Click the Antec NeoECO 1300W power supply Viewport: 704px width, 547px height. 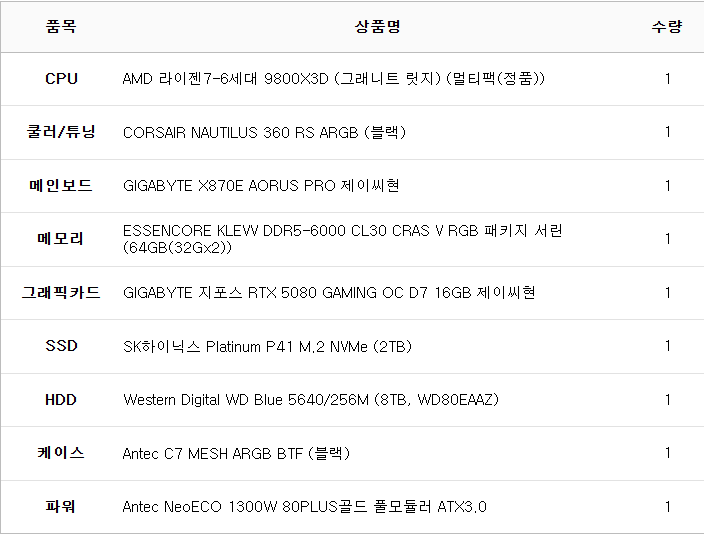tap(305, 507)
